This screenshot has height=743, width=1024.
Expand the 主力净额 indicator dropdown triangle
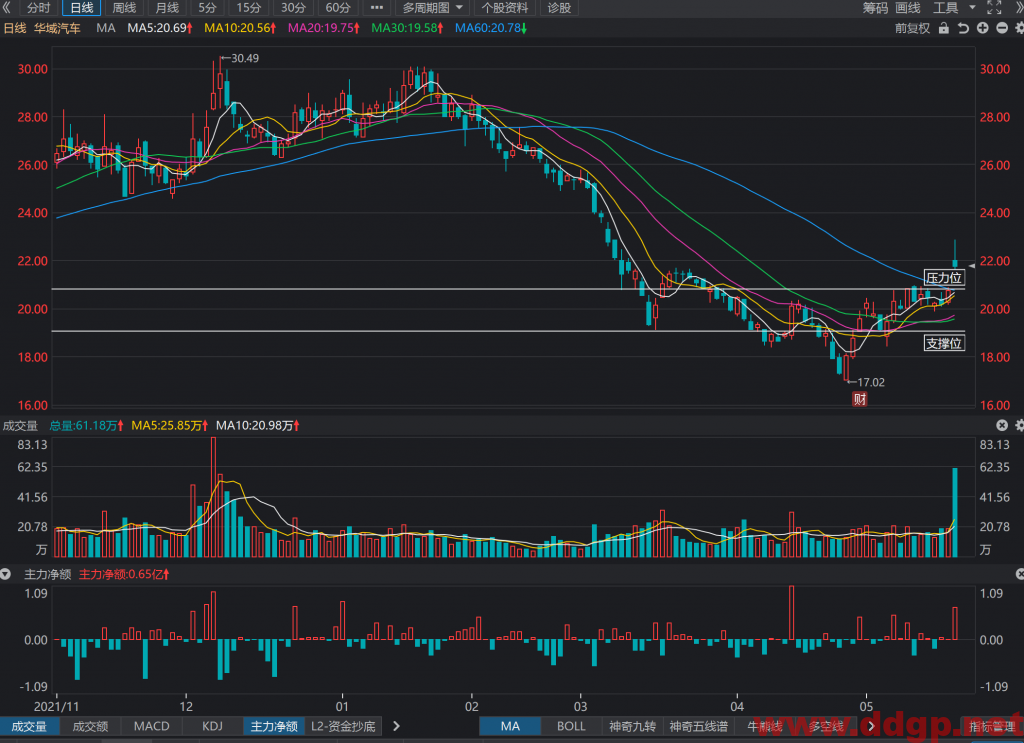(x=6, y=574)
